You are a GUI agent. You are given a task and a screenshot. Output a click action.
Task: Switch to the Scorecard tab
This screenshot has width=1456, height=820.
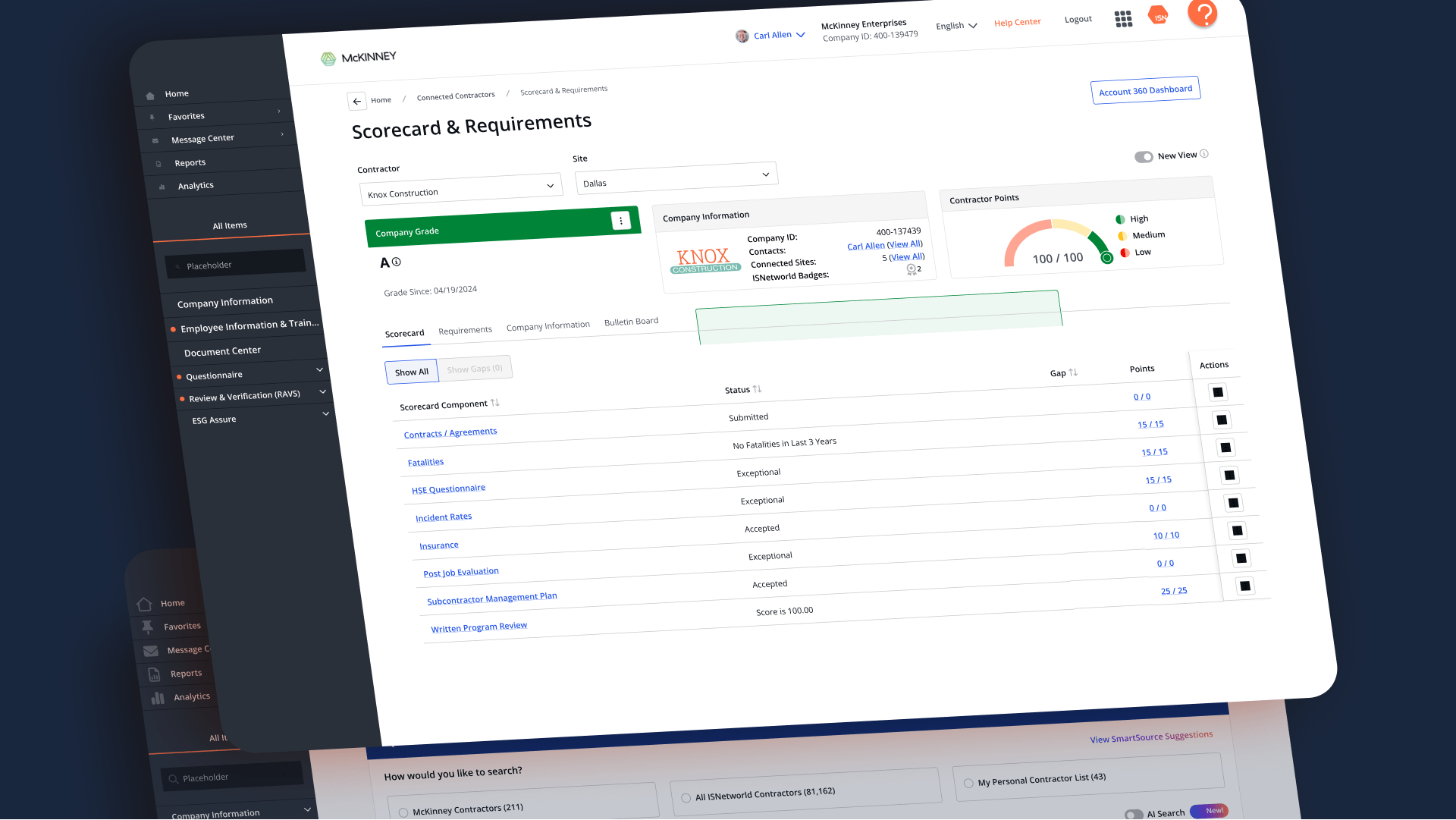coord(404,334)
